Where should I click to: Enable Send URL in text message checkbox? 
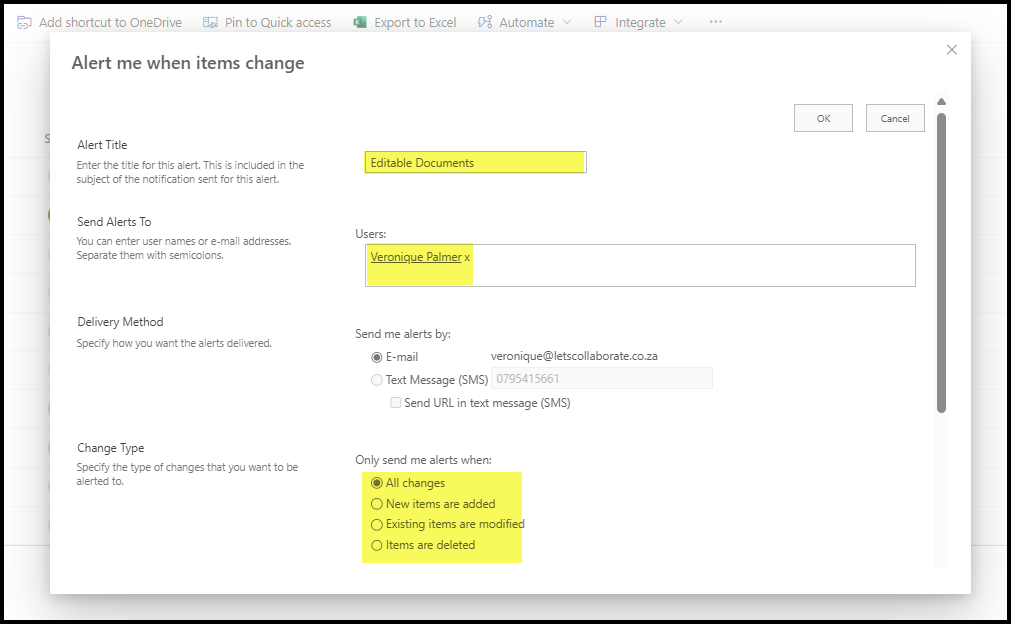coord(396,403)
